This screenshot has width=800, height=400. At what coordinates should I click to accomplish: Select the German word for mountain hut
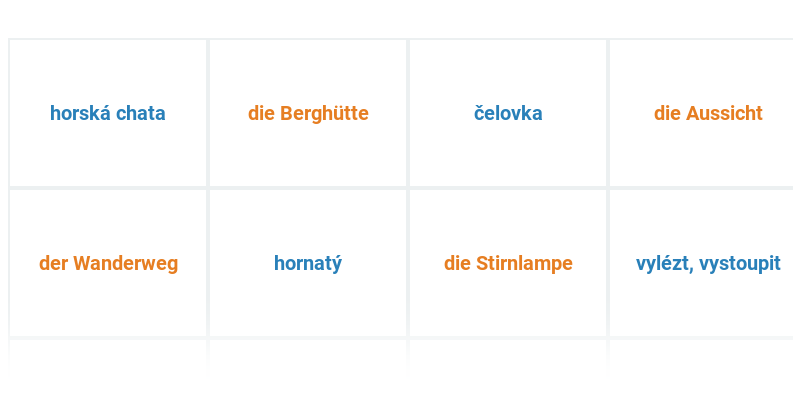pyautogui.click(x=308, y=113)
